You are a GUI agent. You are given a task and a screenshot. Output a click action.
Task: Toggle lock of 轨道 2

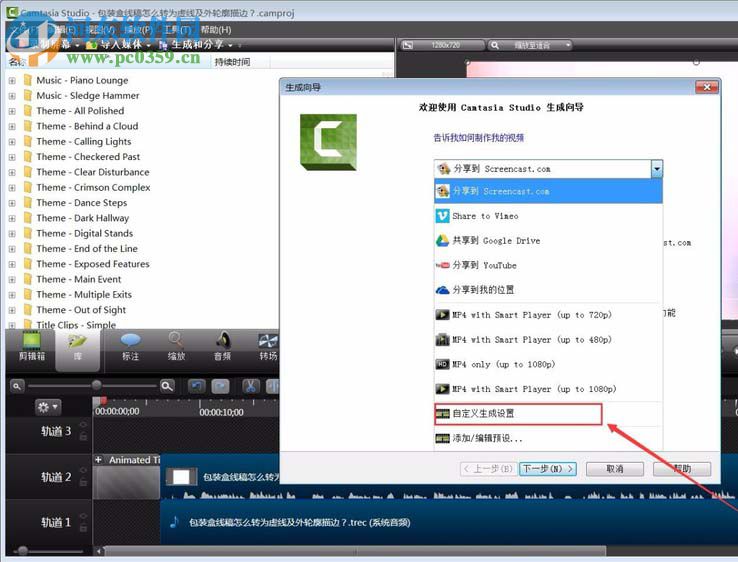coord(83,482)
